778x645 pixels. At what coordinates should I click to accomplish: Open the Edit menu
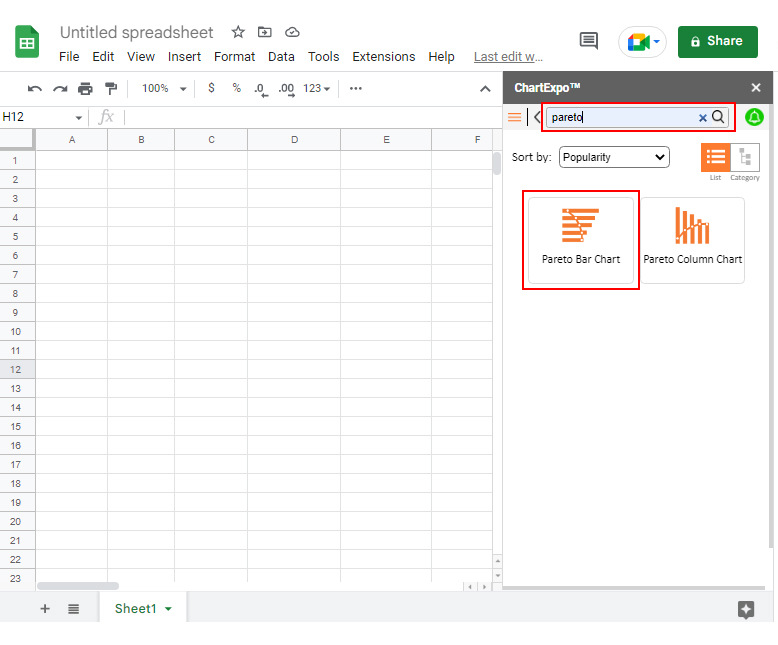[103, 57]
